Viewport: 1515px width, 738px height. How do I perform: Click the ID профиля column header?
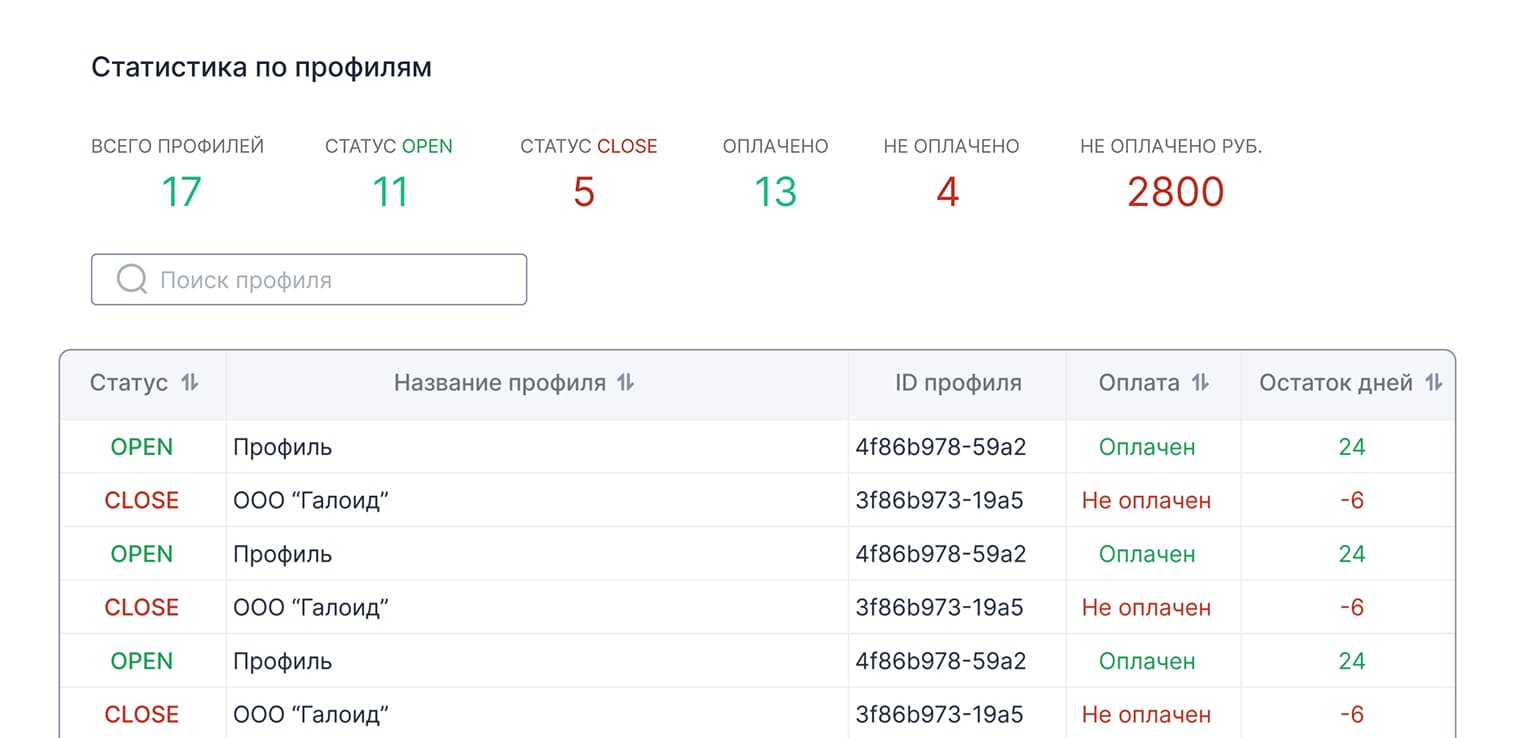[x=957, y=383]
